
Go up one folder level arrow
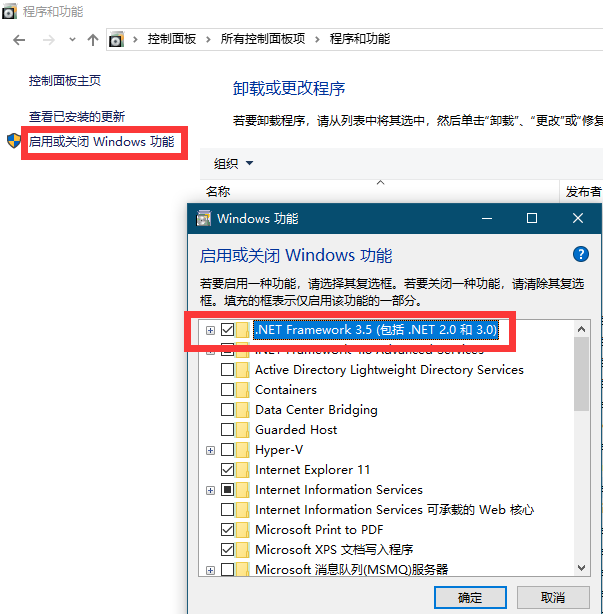click(x=93, y=40)
